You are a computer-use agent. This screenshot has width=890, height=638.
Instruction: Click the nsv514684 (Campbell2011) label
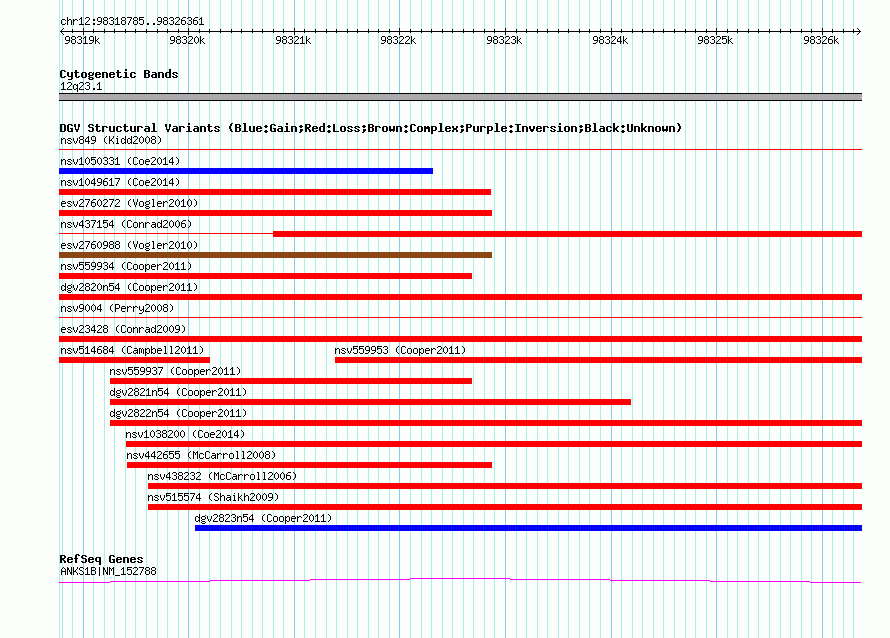pyautogui.click(x=132, y=350)
